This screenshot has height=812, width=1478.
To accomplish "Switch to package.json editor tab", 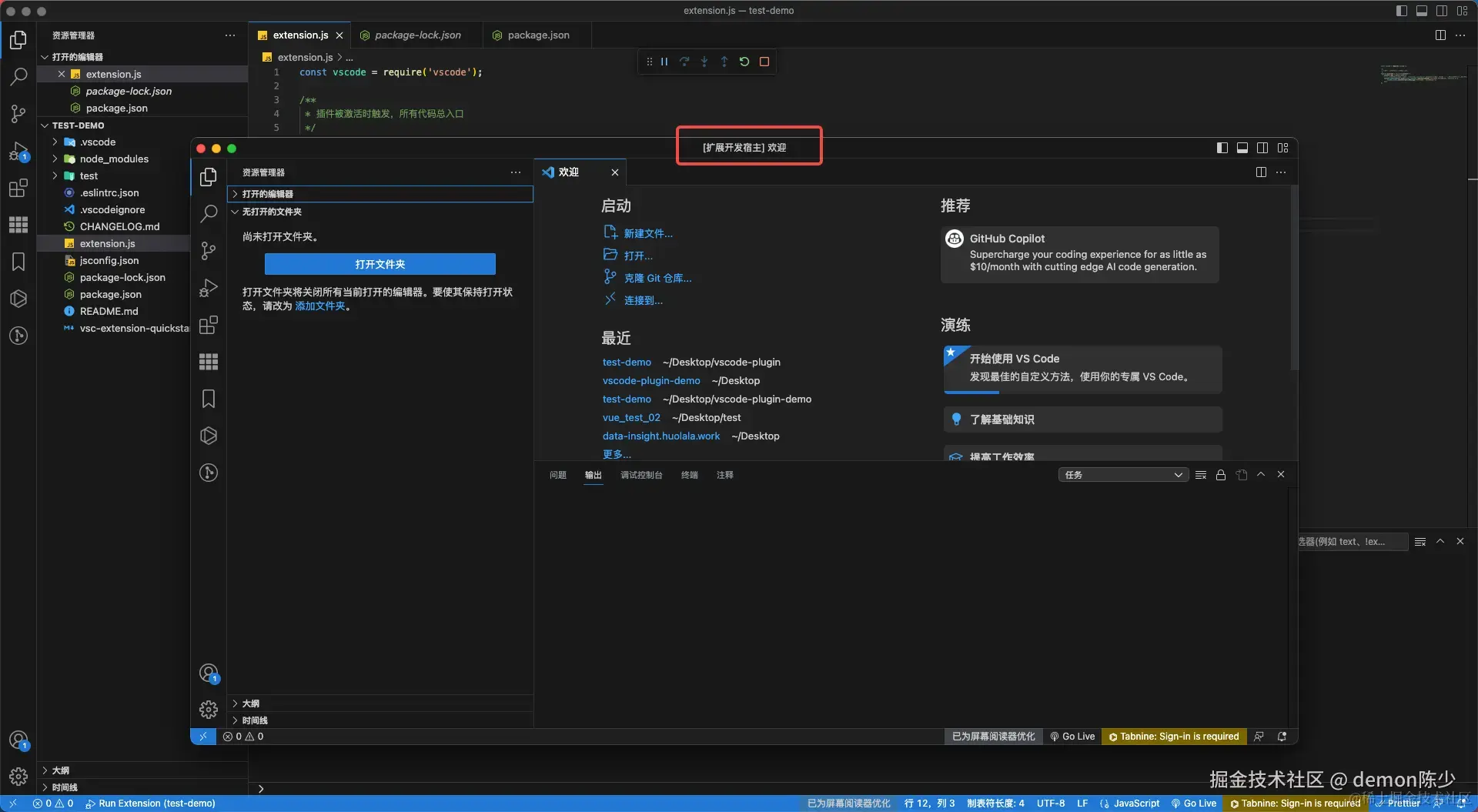I will coord(537,35).
